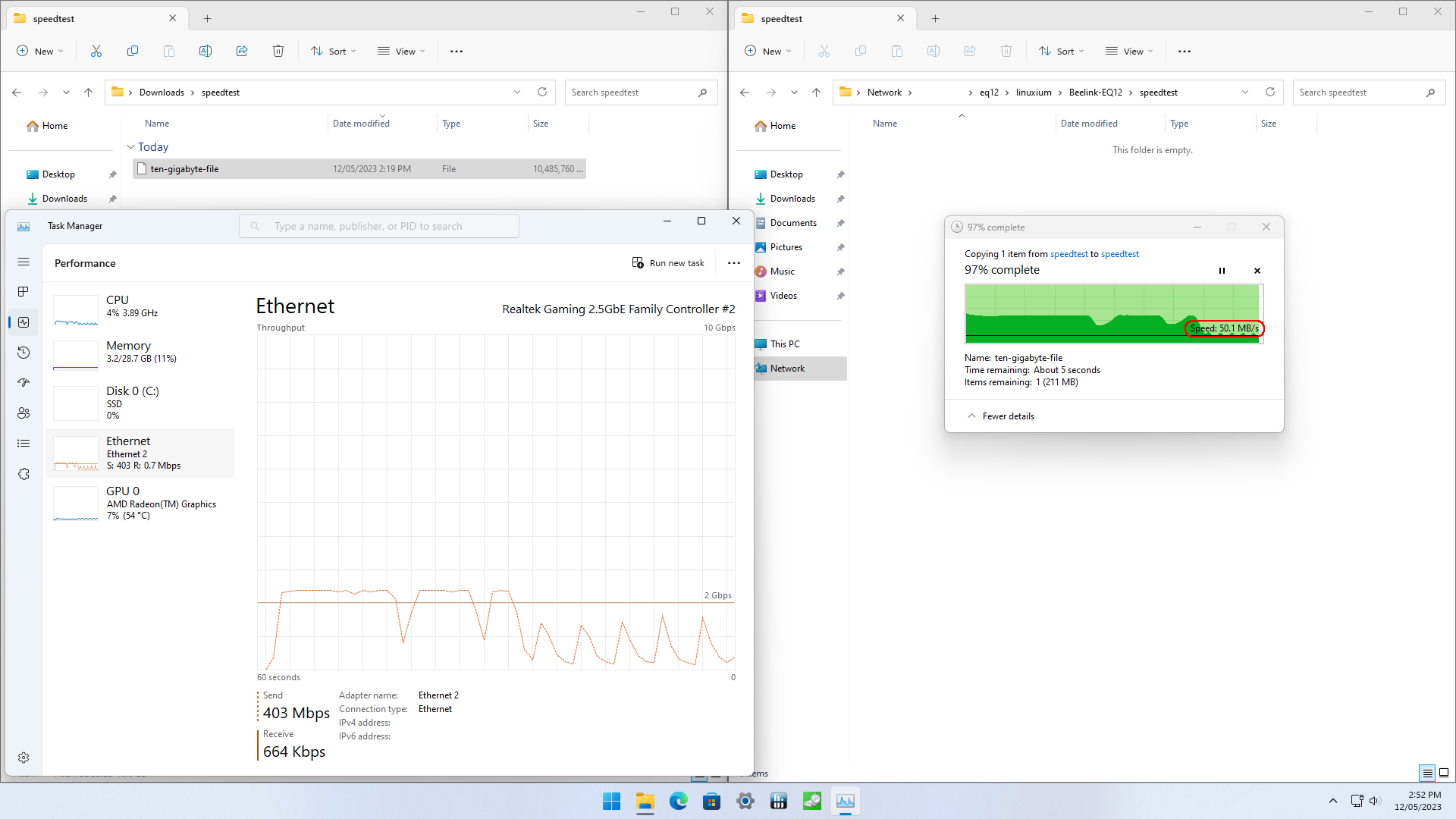Click linuxium in address breadcrumb

[x=1034, y=93]
